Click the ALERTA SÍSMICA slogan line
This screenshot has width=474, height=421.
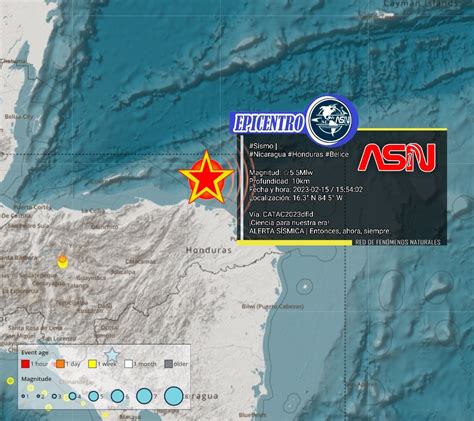coord(320,231)
